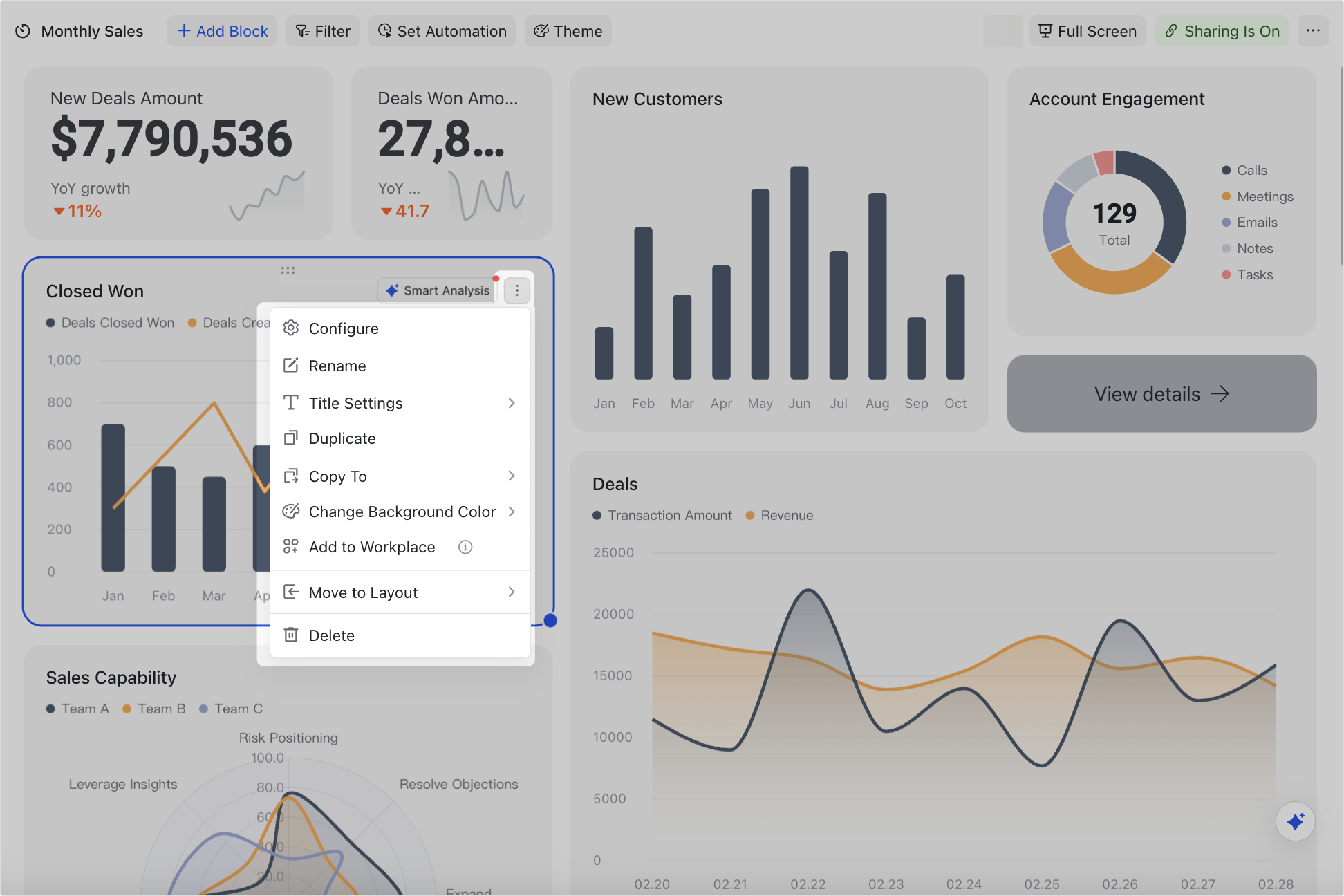Select Configure from the context menu
This screenshot has width=1344, height=896.
(x=400, y=328)
